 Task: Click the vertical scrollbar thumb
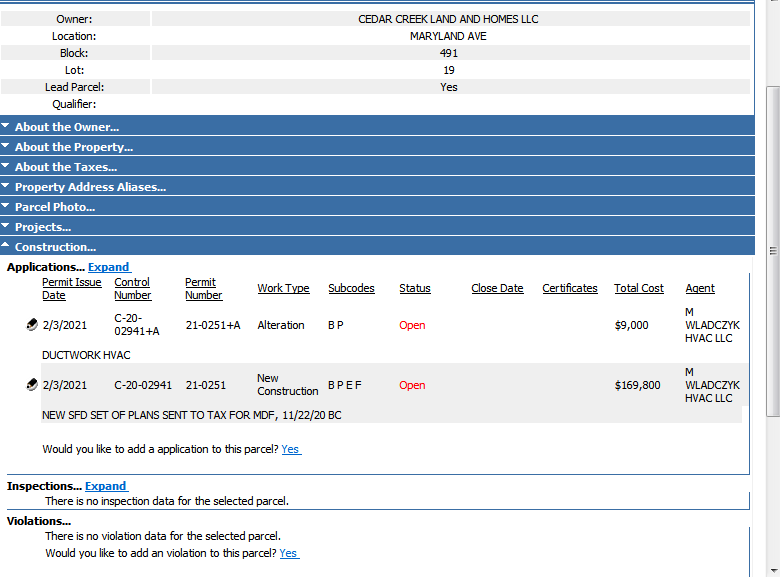773,251
